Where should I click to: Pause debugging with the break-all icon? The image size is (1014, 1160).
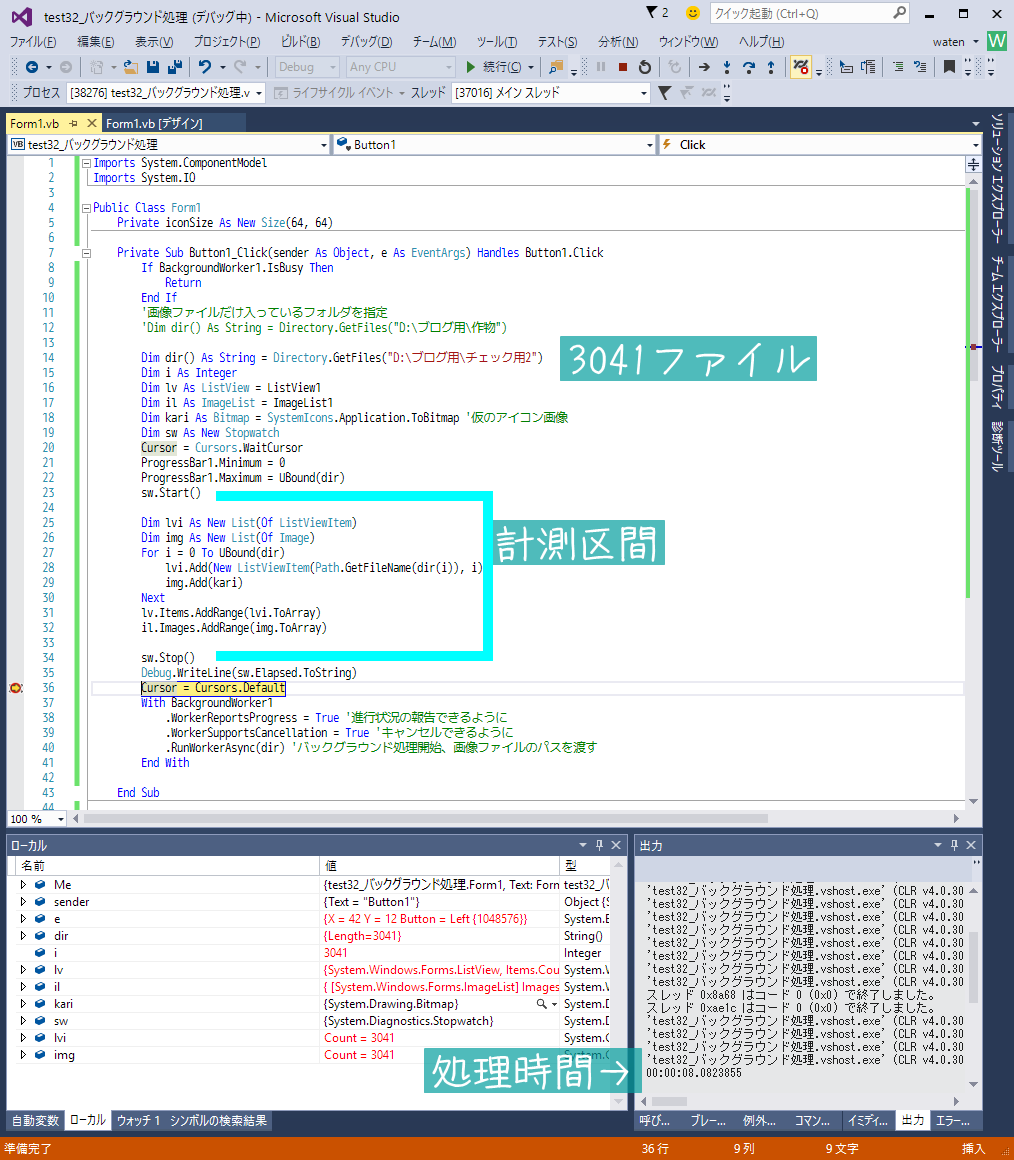tap(601, 67)
